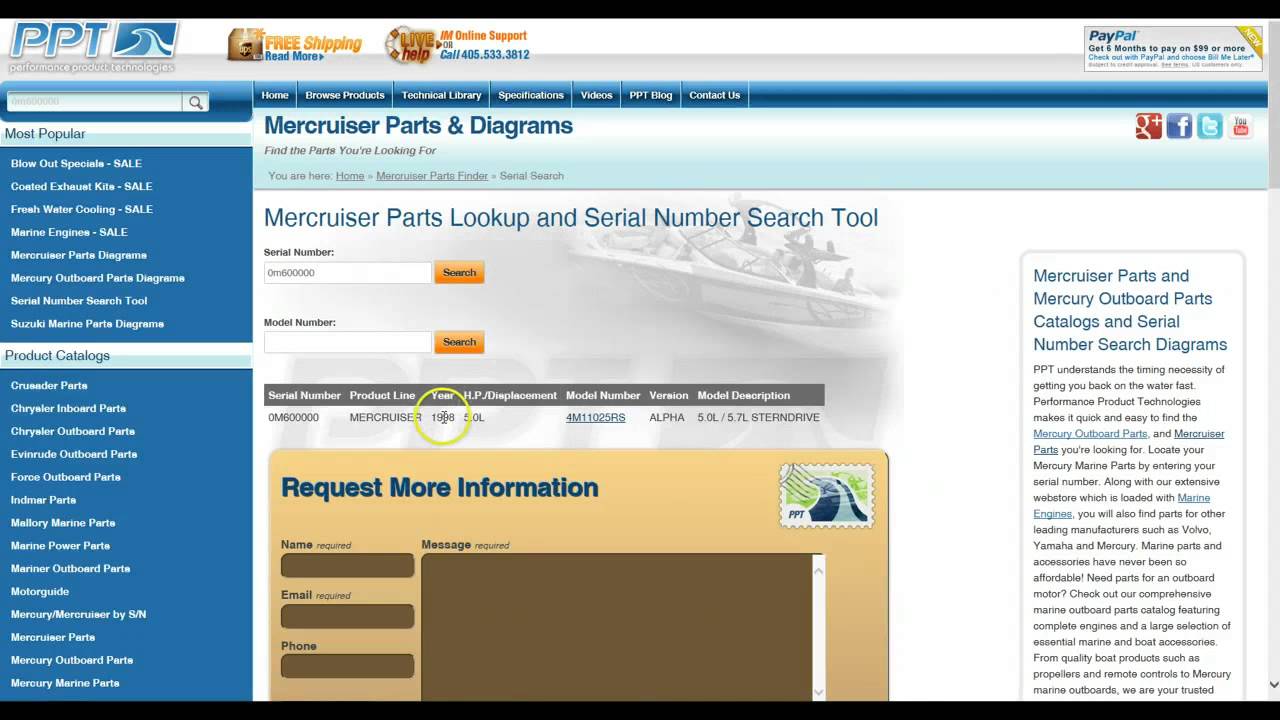Open the Twitter social icon
Image resolution: width=1280 pixels, height=720 pixels.
pyautogui.click(x=1210, y=126)
